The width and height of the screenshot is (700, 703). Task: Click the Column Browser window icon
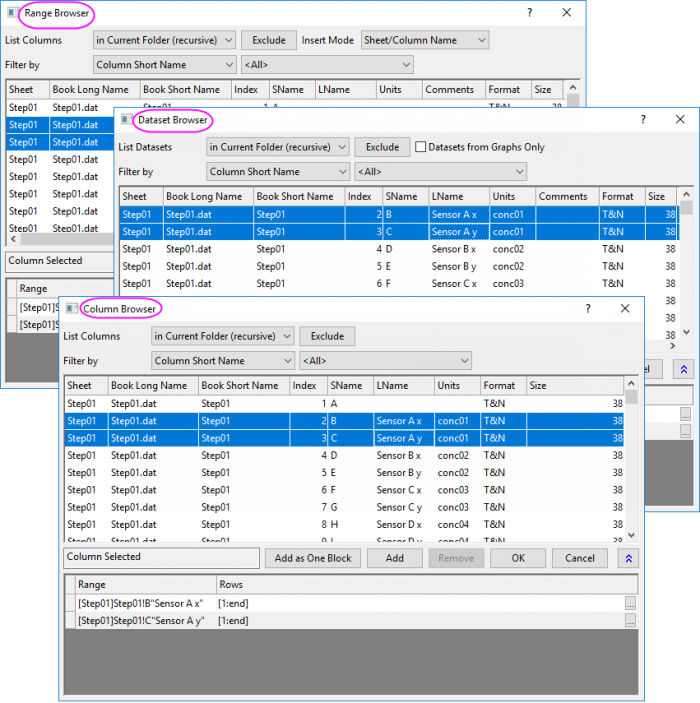tap(71, 308)
